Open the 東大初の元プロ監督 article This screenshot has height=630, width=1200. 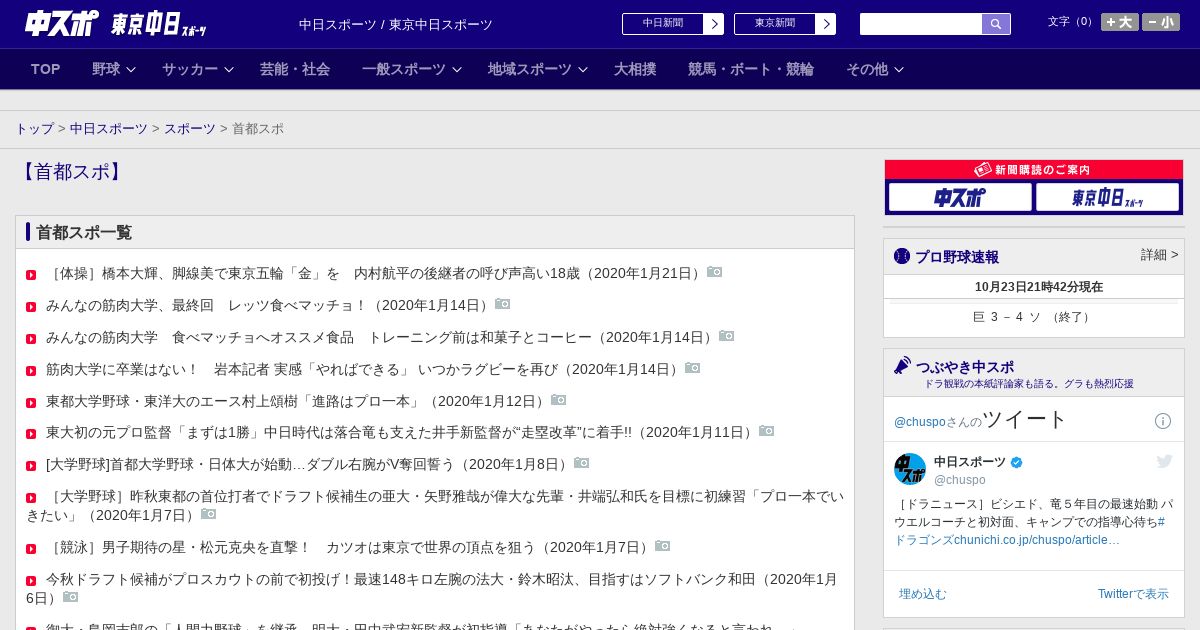401,432
